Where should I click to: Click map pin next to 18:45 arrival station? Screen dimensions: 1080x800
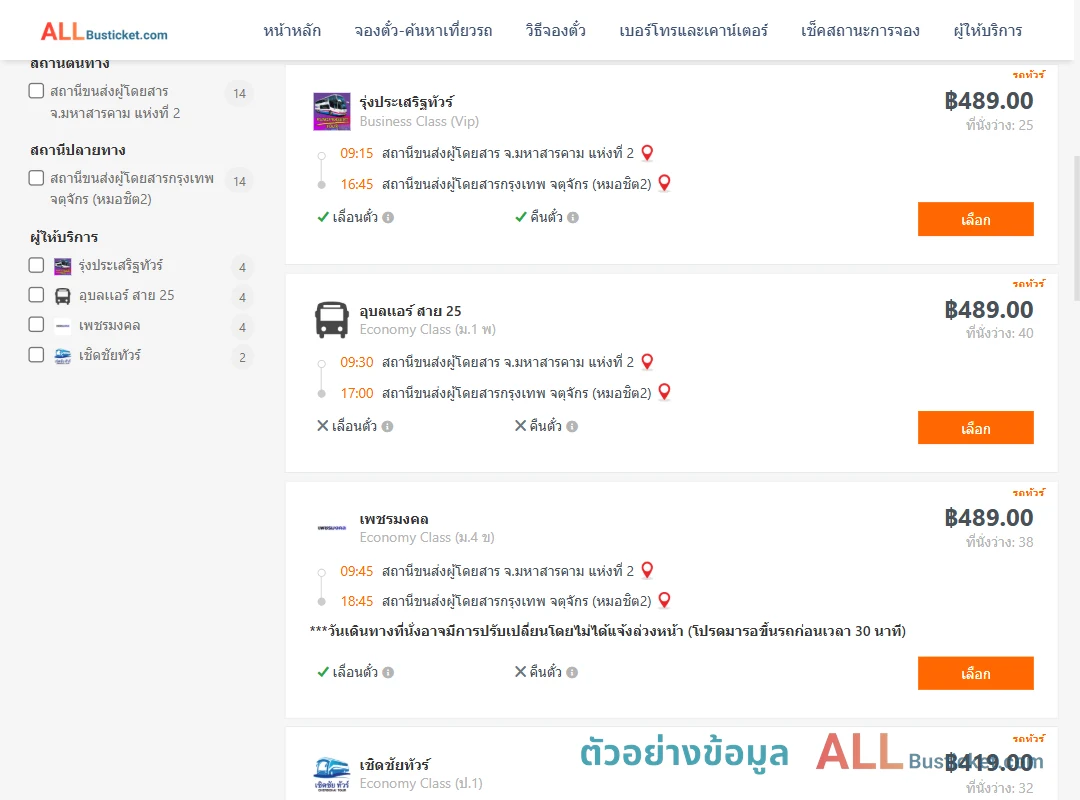[x=664, y=599]
